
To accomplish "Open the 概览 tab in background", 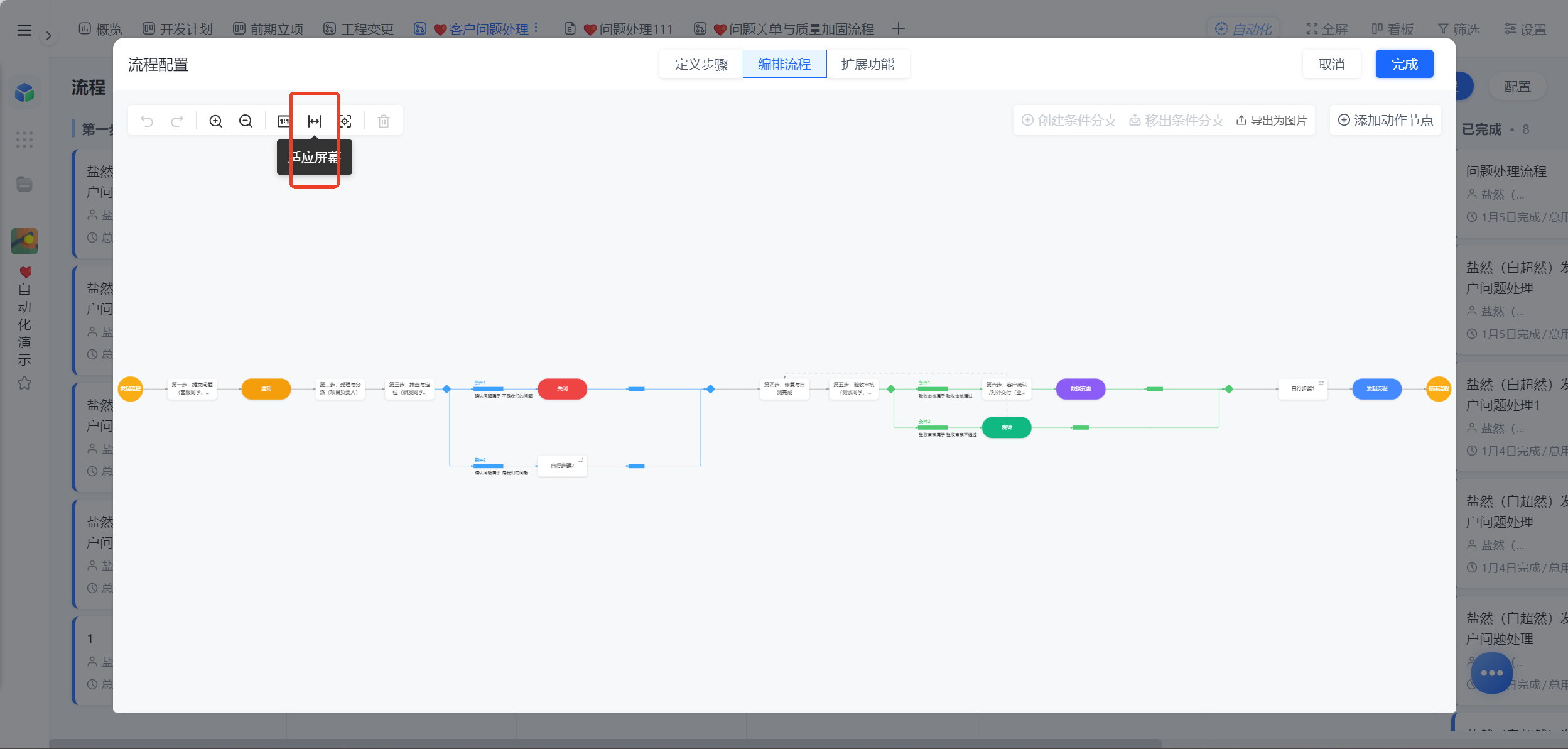I will [100, 29].
